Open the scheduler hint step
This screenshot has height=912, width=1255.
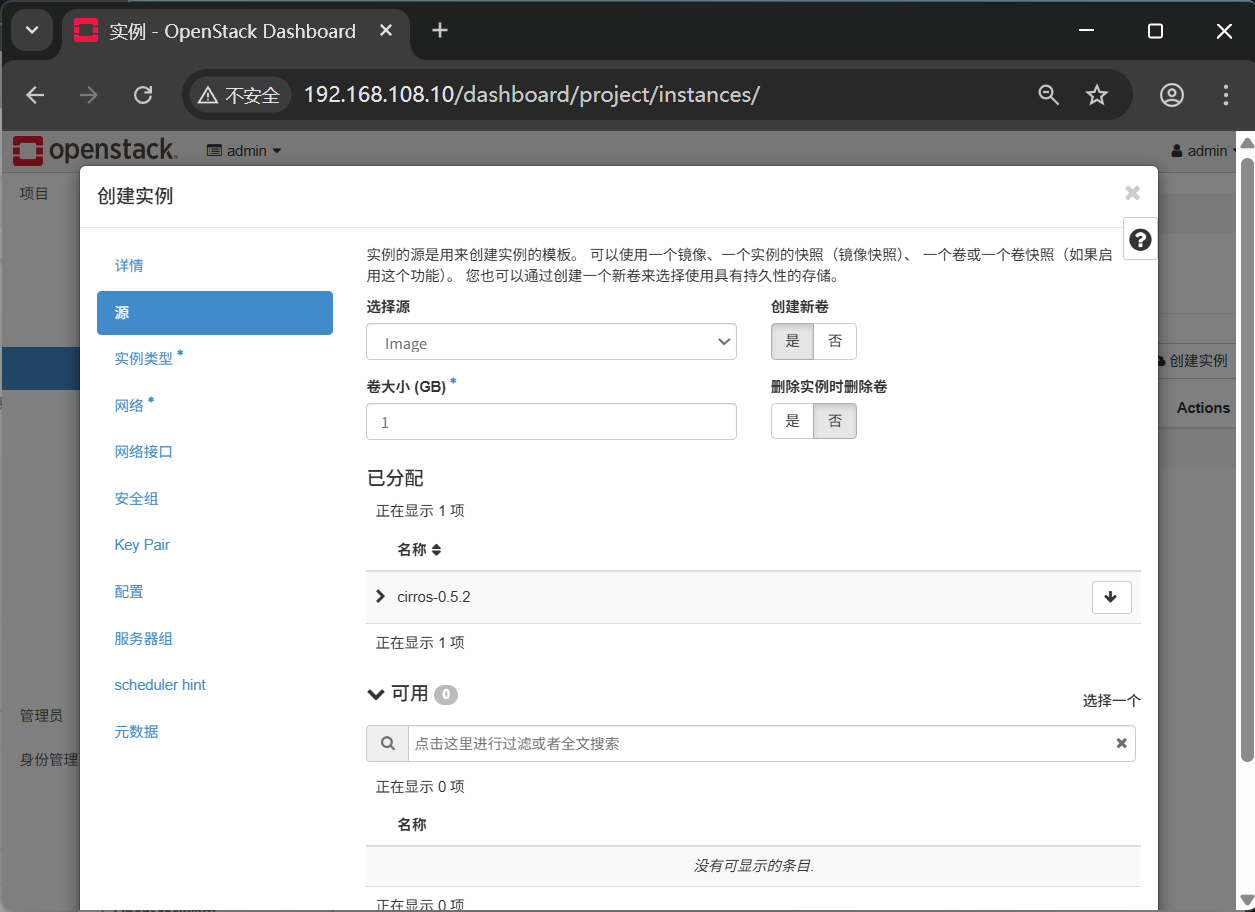160,685
